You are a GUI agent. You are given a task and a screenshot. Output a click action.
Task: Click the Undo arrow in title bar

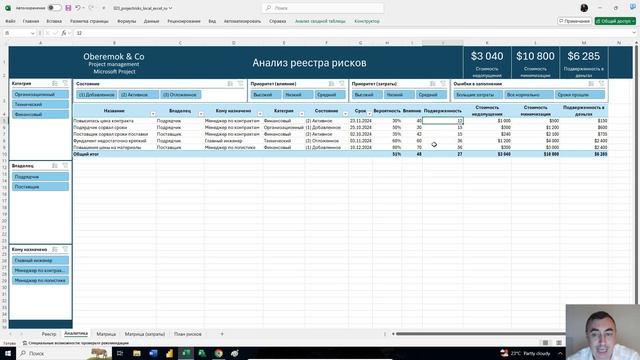point(78,8)
